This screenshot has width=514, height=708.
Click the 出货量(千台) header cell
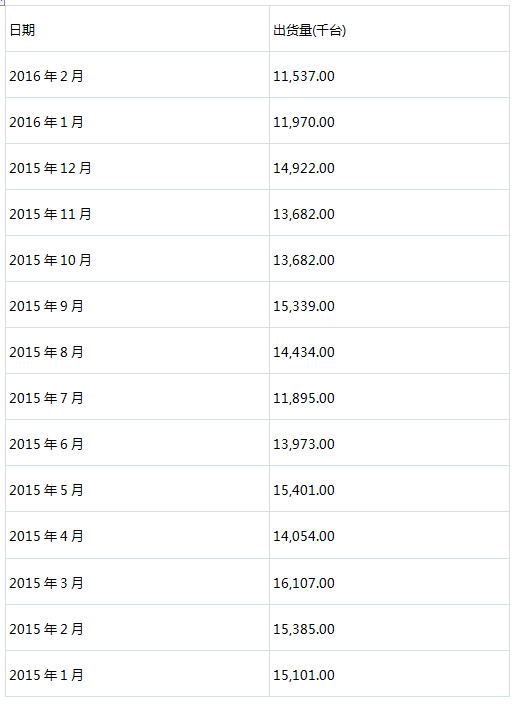(x=389, y=29)
